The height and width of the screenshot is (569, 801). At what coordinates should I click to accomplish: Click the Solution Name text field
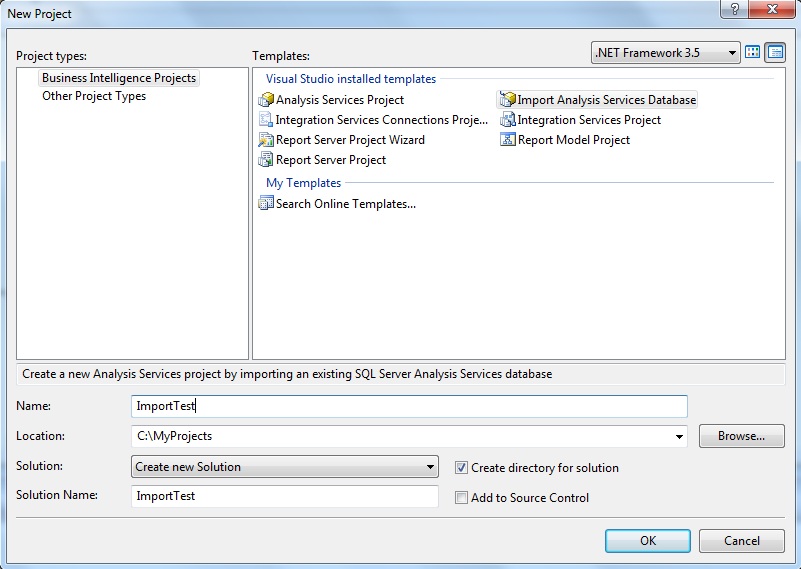[285, 496]
